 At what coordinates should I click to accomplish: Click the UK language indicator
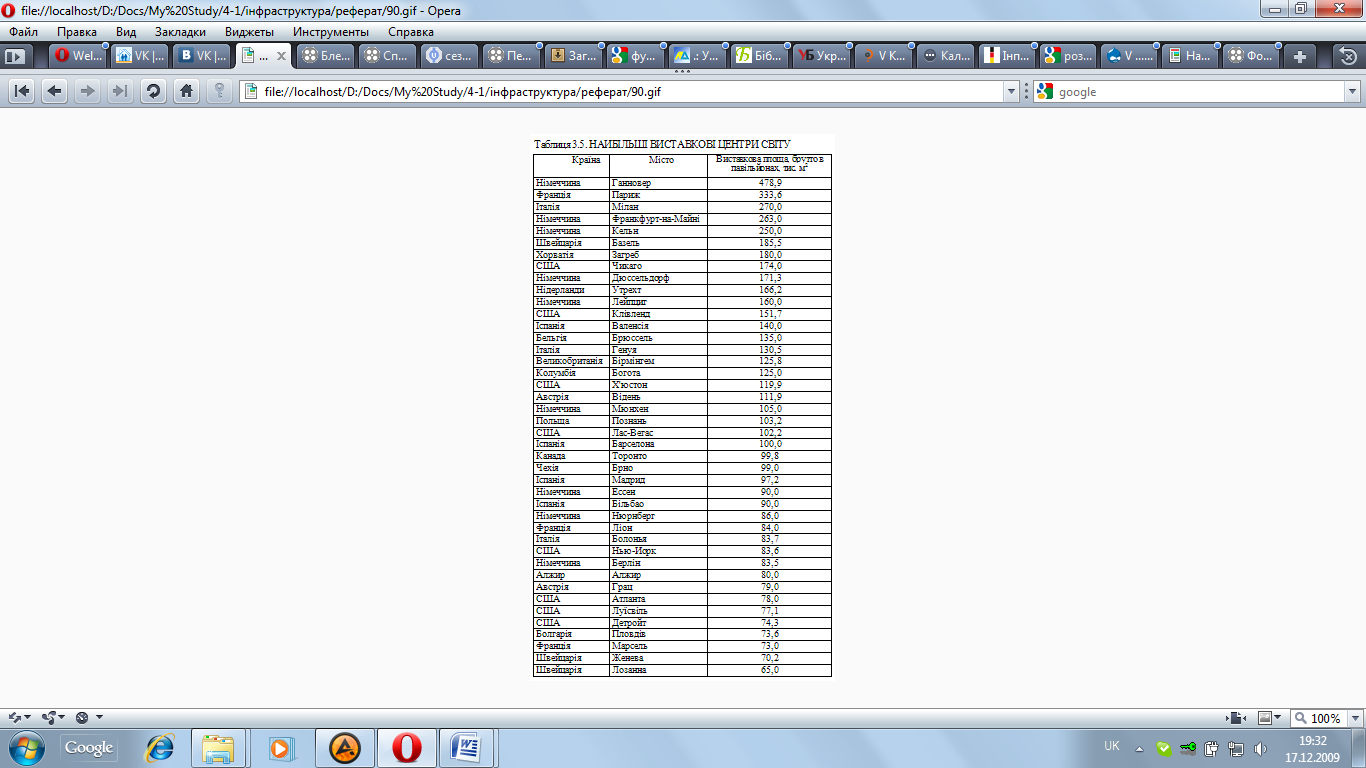point(1112,746)
